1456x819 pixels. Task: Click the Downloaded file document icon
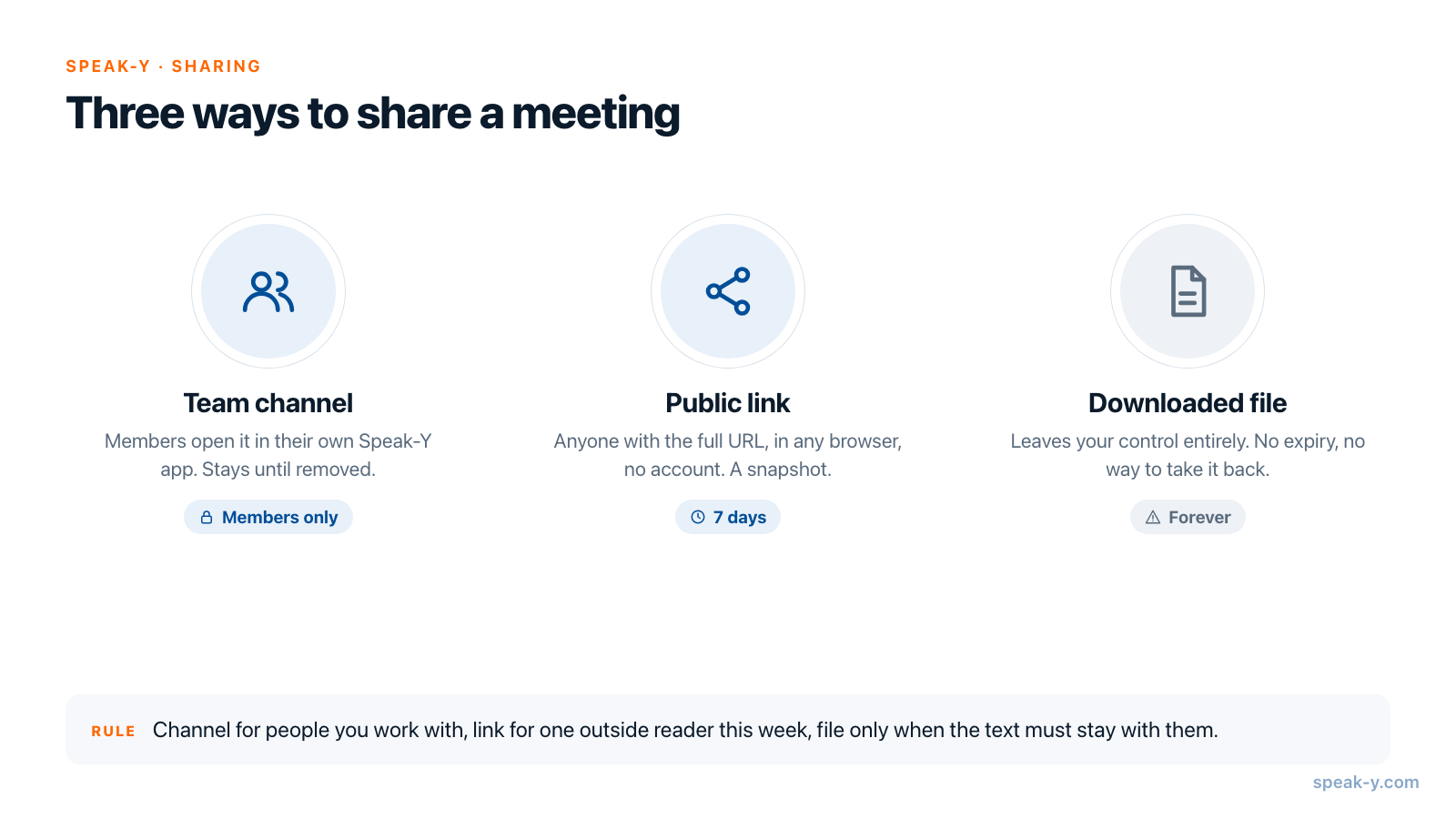(1188, 291)
